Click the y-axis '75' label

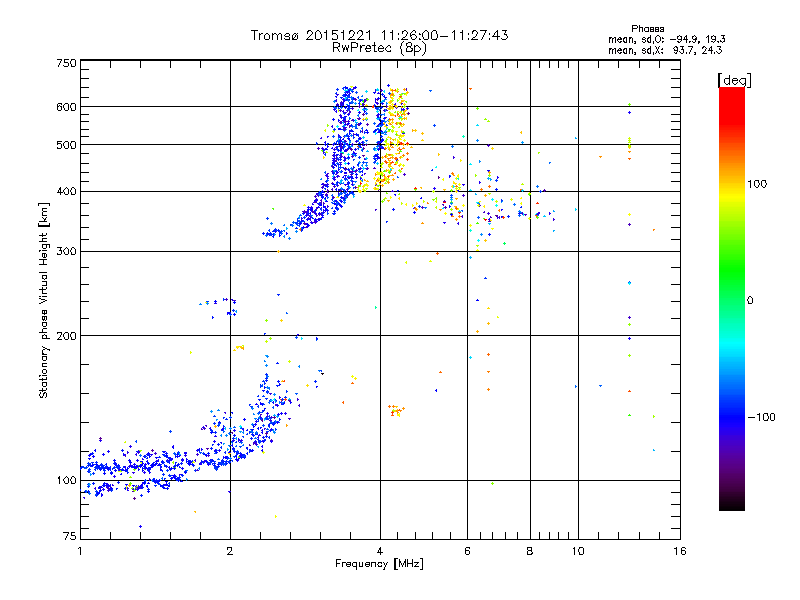point(70,536)
